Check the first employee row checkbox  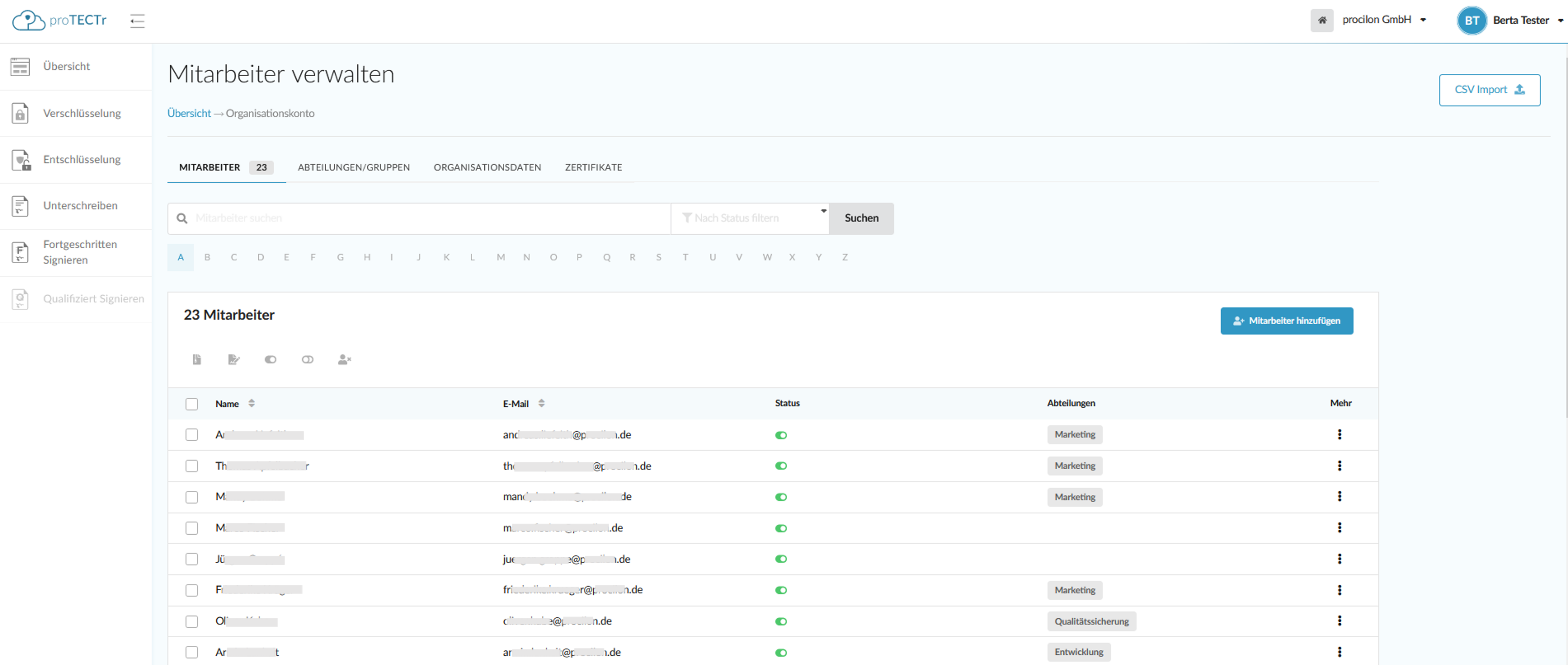pos(192,435)
